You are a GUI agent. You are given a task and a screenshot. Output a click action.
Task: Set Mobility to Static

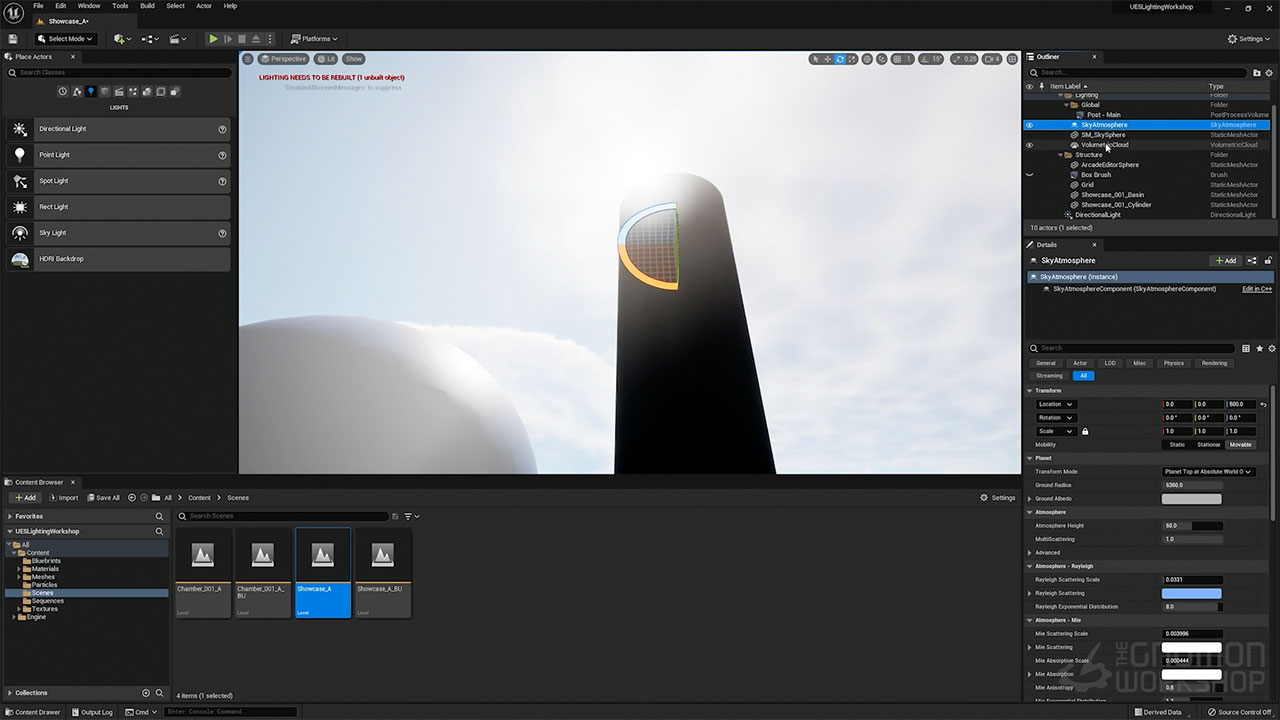[x=1177, y=444]
